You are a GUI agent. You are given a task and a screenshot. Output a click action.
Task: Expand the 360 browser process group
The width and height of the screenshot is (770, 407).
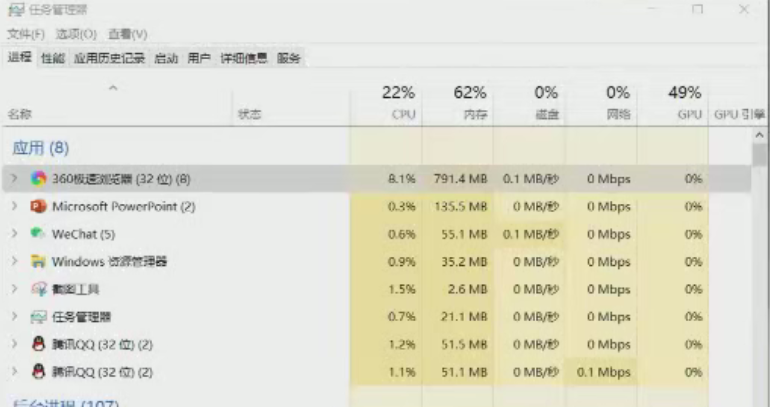[x=14, y=179]
